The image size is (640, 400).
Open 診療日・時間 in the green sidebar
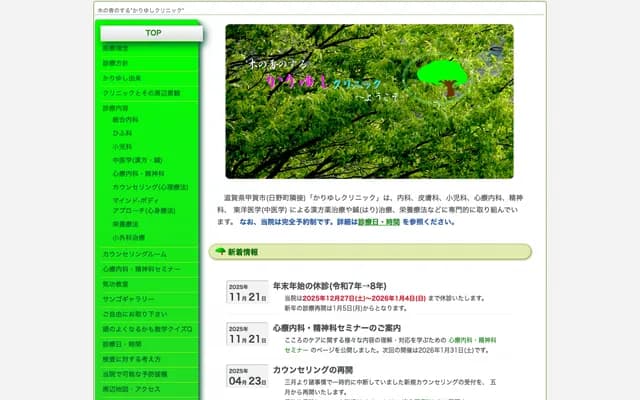(x=122, y=344)
